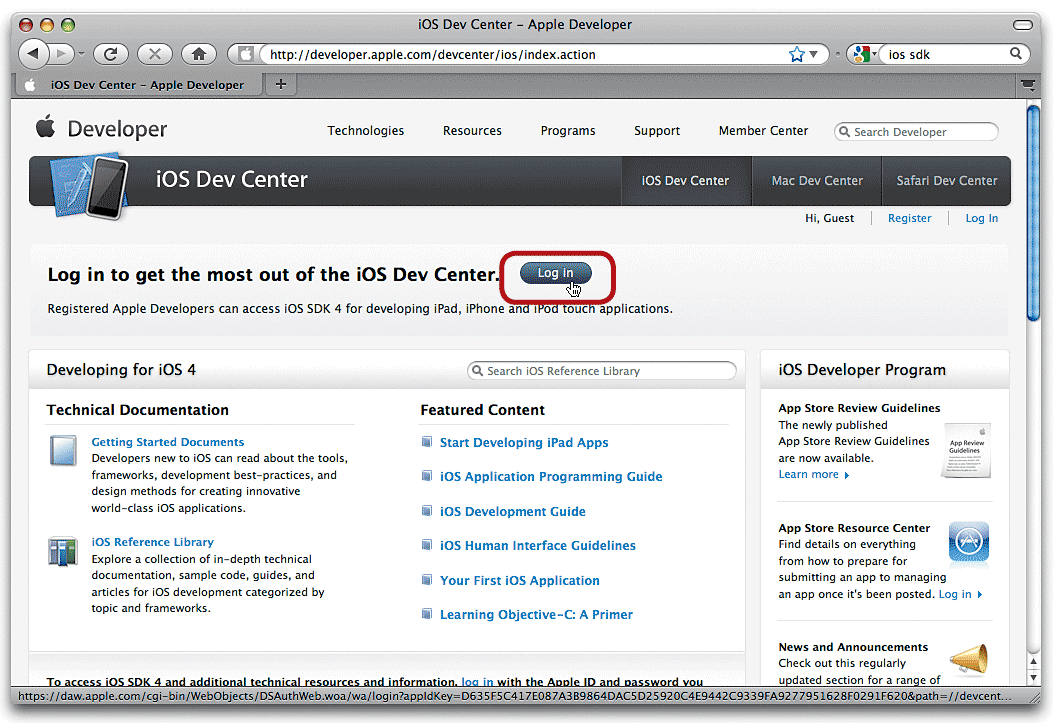
Task: Click bullet icon beside iOS Human Interface Guidelines
Action: click(426, 545)
